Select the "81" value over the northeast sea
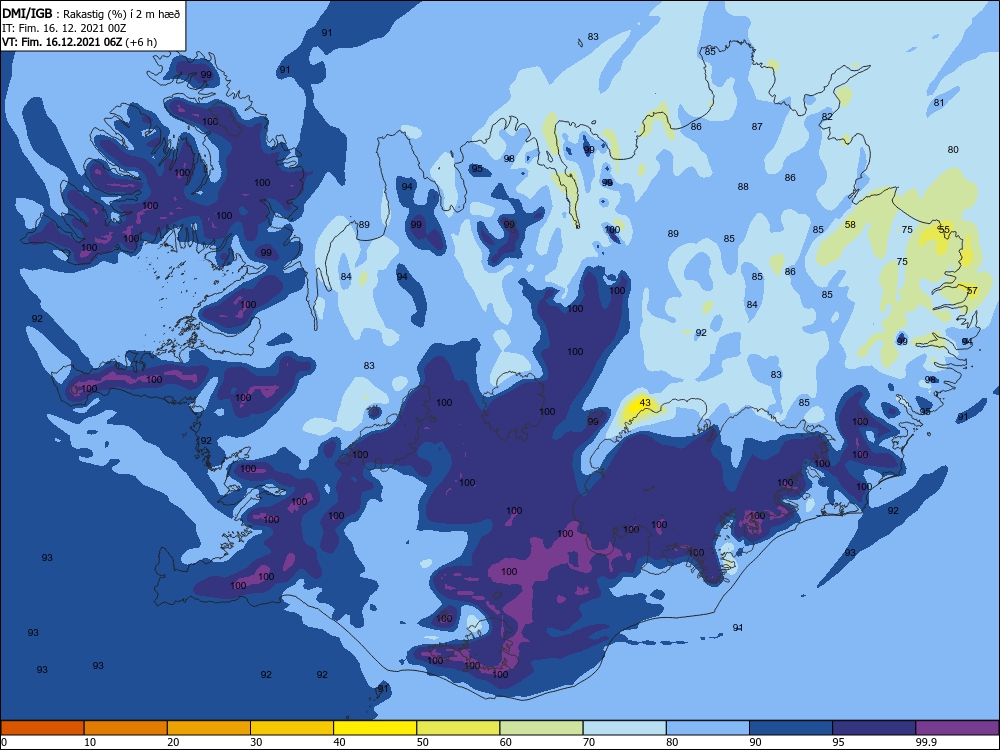 coord(939,103)
